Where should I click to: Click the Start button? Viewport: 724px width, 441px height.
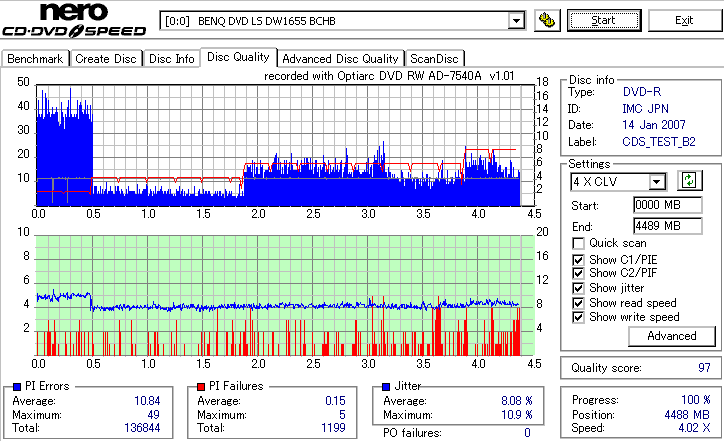[604, 21]
